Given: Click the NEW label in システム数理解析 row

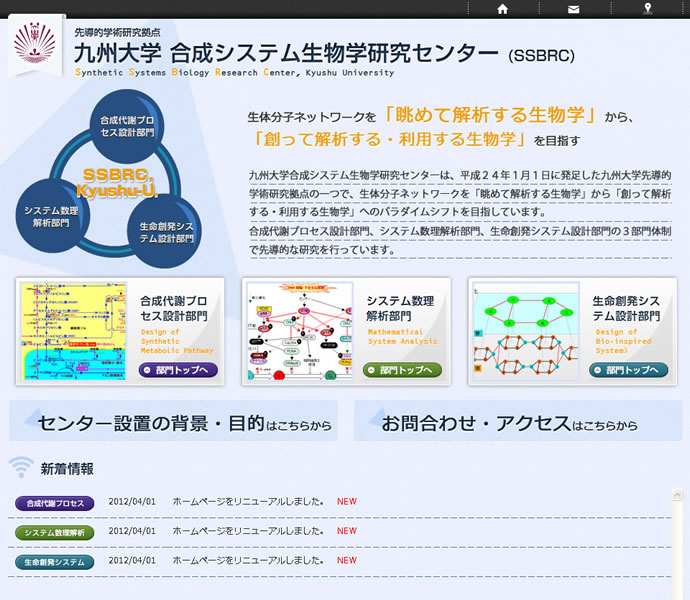Looking at the screenshot, I should (347, 531).
